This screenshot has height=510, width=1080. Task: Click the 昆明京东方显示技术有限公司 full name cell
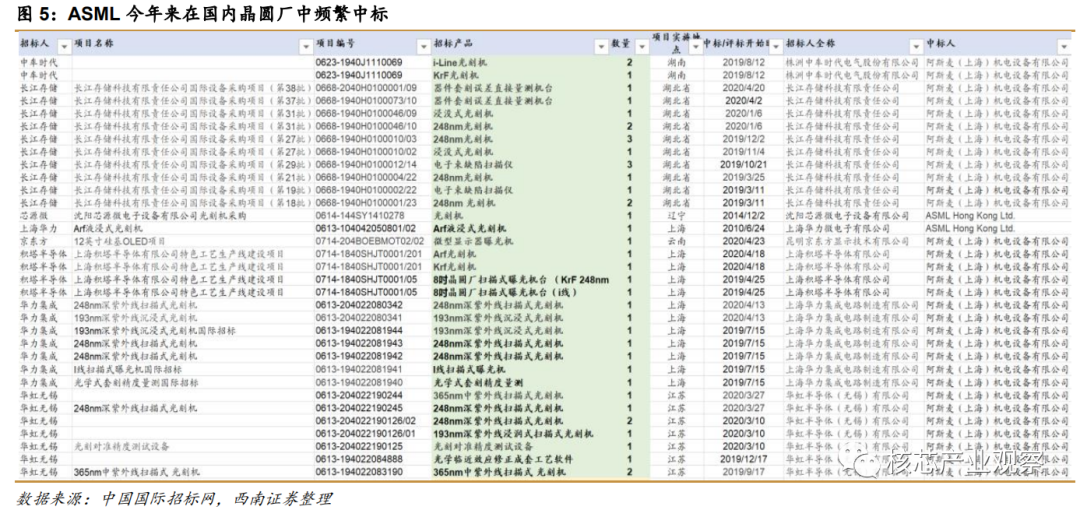point(842,241)
